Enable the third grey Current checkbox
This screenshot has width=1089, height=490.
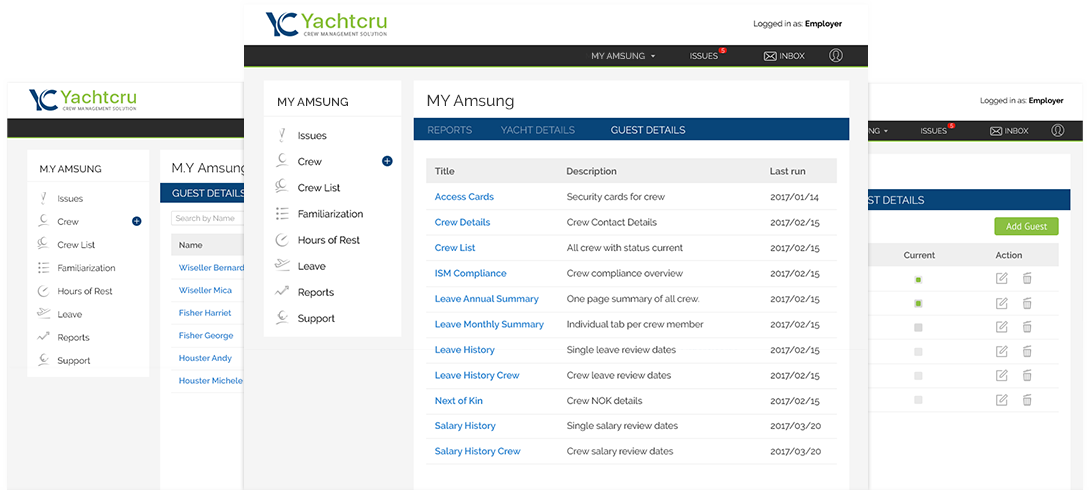coord(918,327)
